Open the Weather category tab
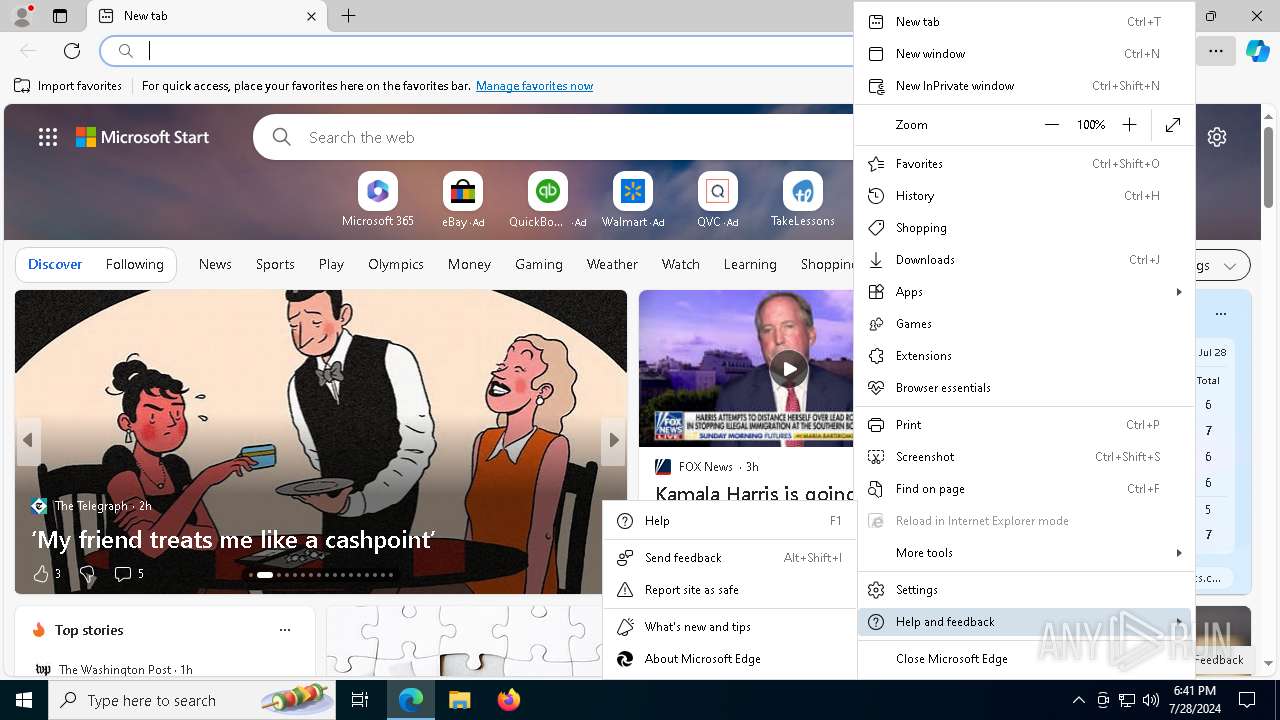Image resolution: width=1280 pixels, height=720 pixels. pos(612,264)
